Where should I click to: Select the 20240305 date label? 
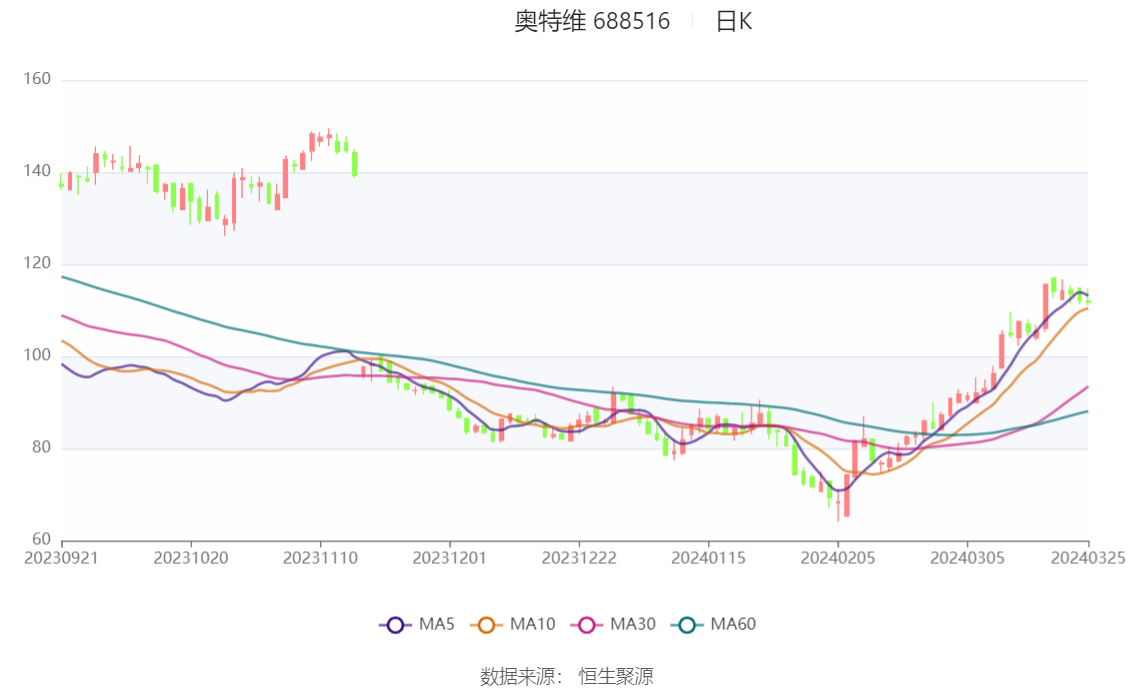tap(968, 558)
